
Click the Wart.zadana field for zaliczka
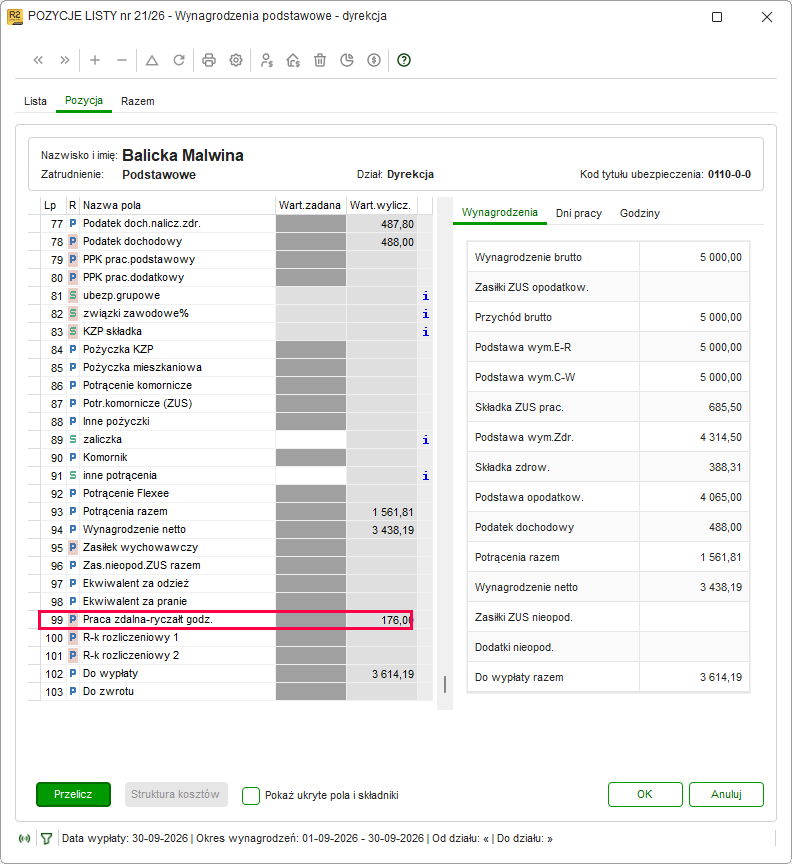pos(311,440)
